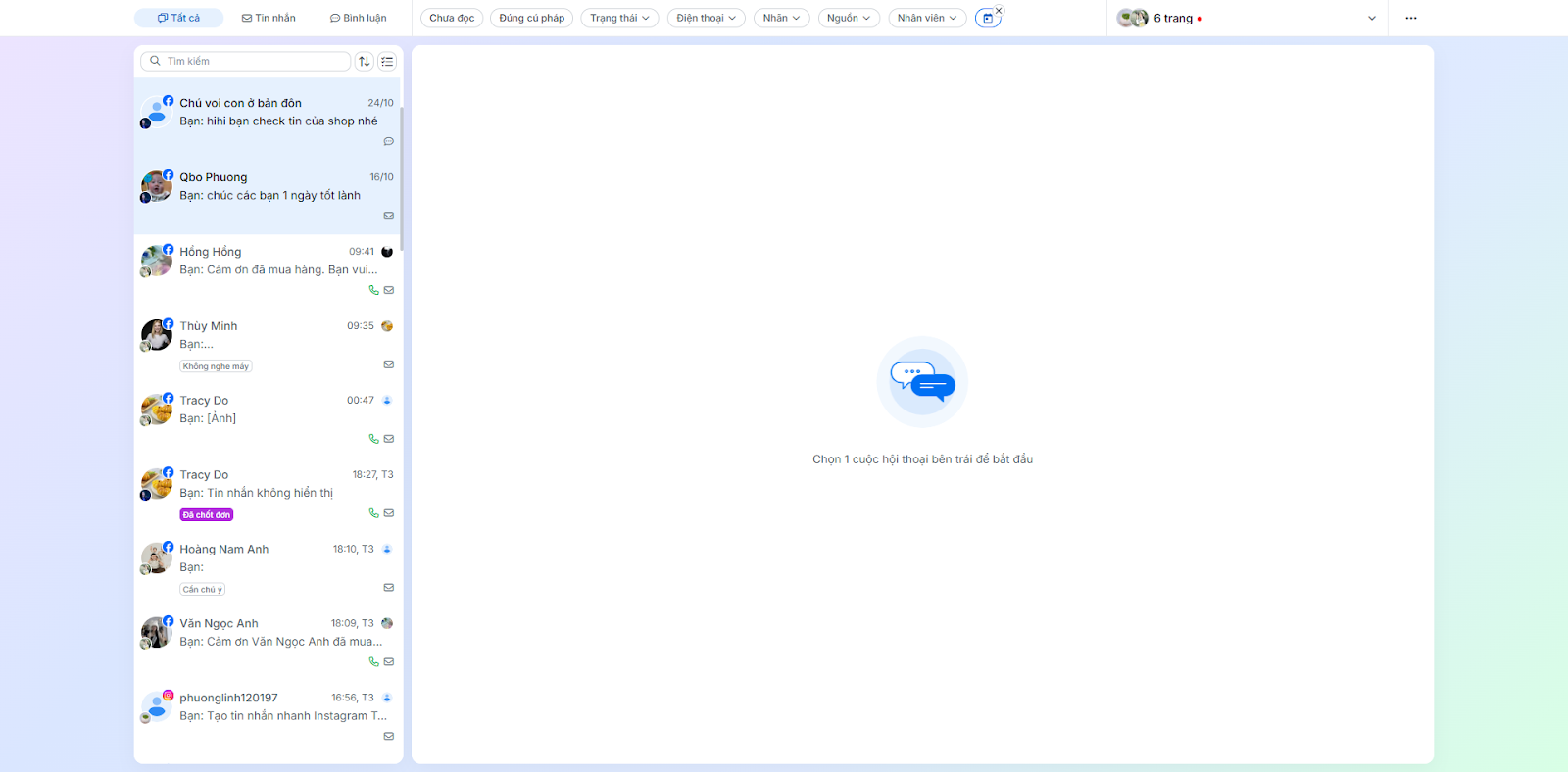Open conversation with Hoàng Nam Anh
This screenshot has height=772, width=1568.
coord(267,568)
